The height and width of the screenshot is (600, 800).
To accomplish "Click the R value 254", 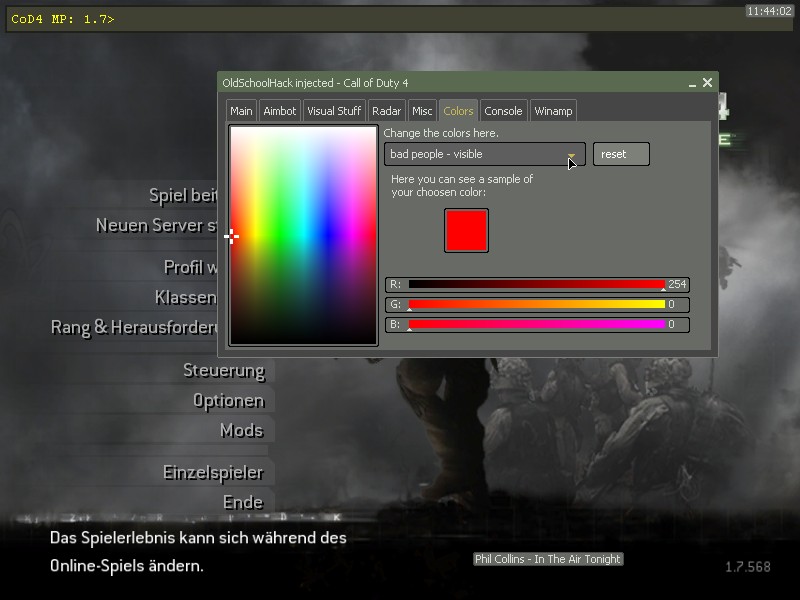I will (677, 284).
